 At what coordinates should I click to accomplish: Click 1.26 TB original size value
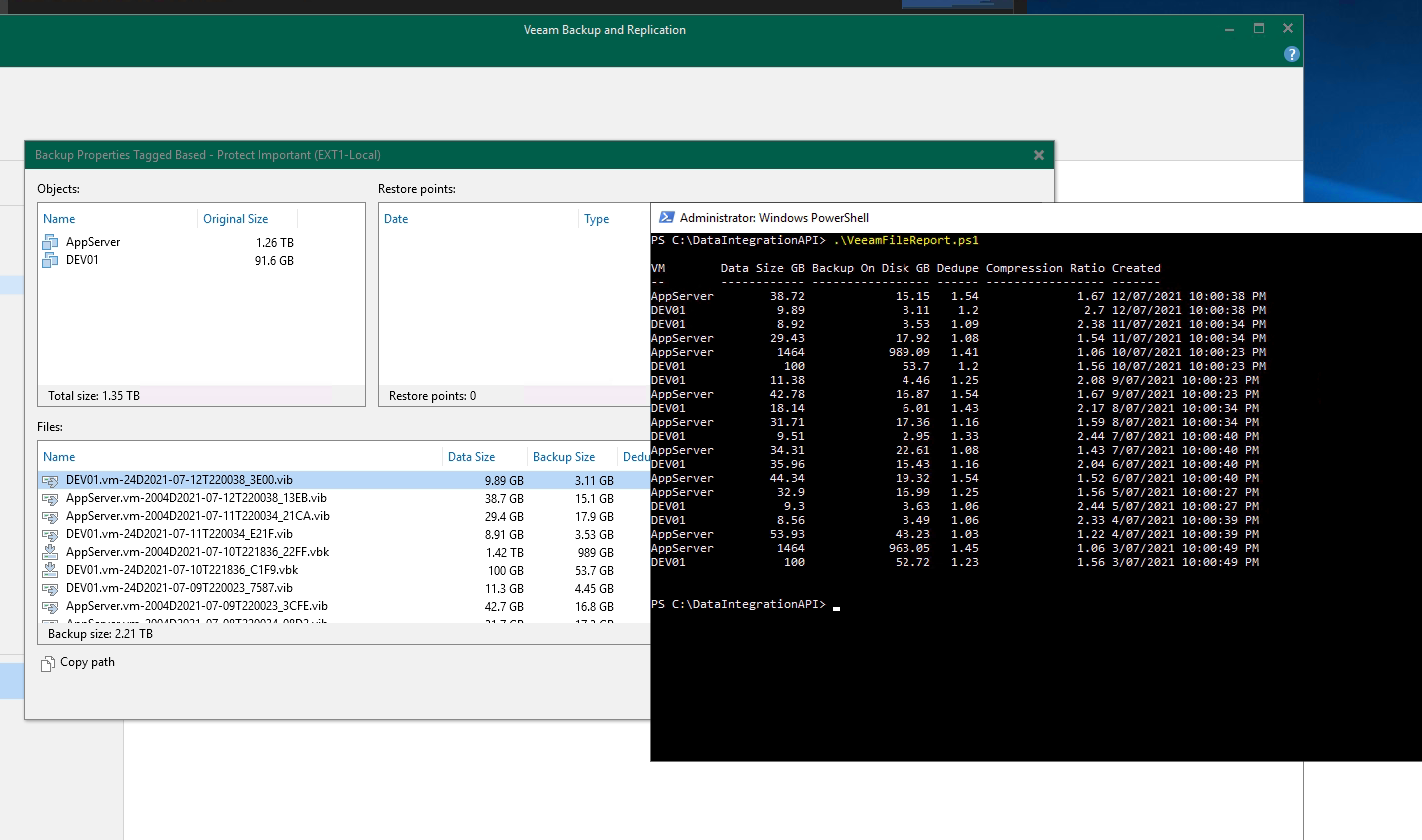point(274,243)
